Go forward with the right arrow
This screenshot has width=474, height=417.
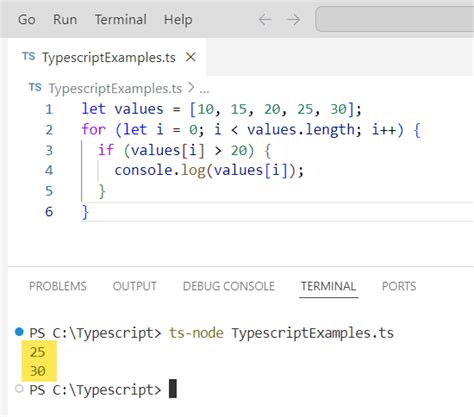click(x=293, y=20)
